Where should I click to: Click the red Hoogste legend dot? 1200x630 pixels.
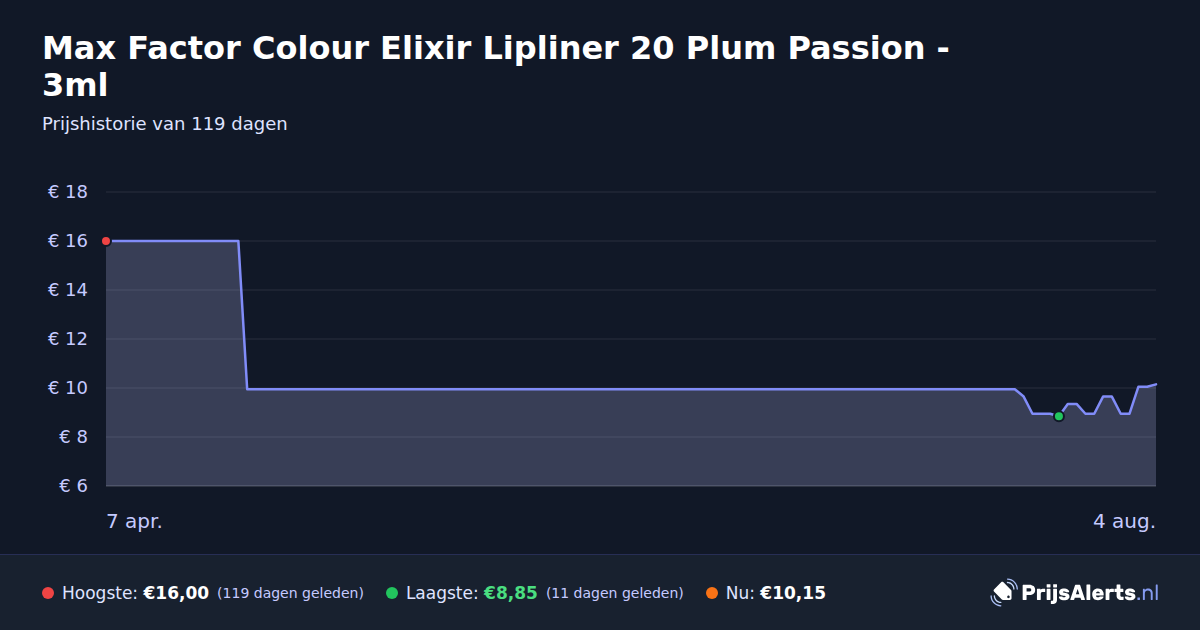[x=48, y=593]
